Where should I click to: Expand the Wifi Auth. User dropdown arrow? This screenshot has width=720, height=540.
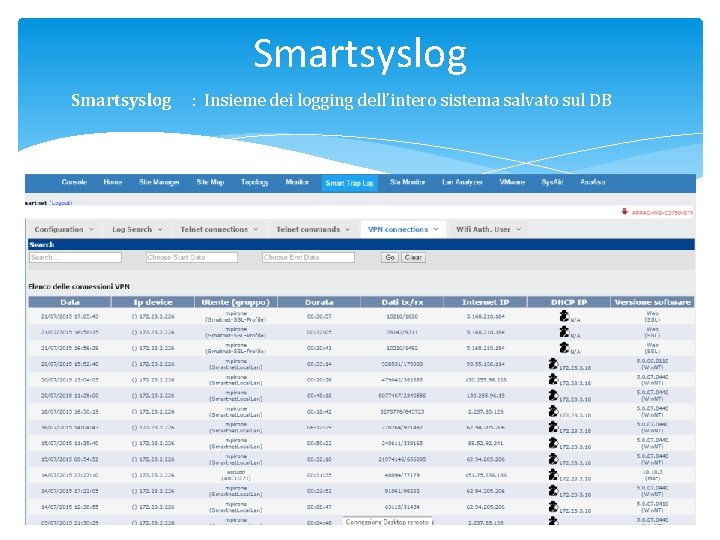[x=518, y=229]
